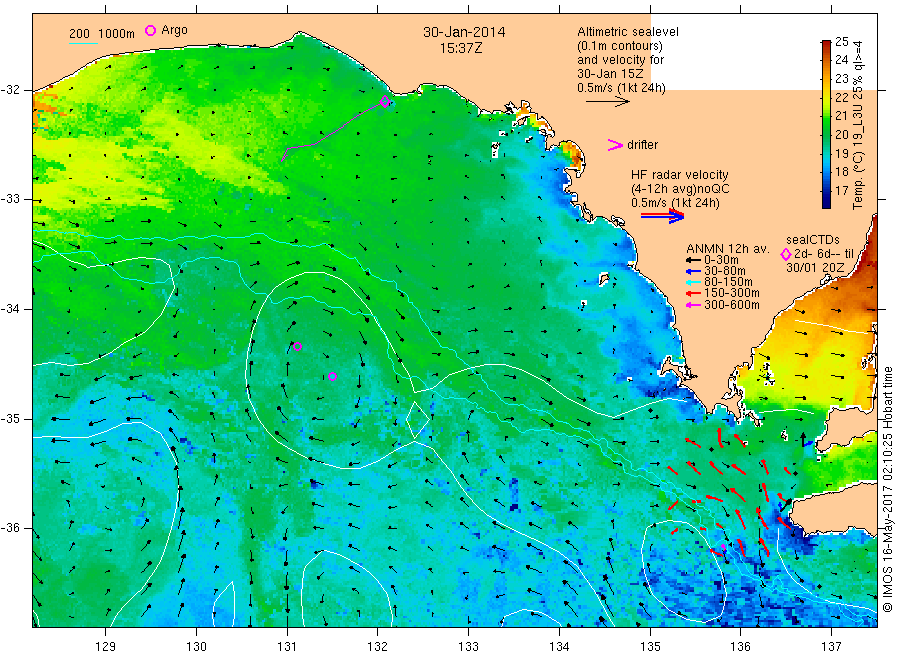
Task: Click the 129 longitude axis label
Action: (106, 647)
